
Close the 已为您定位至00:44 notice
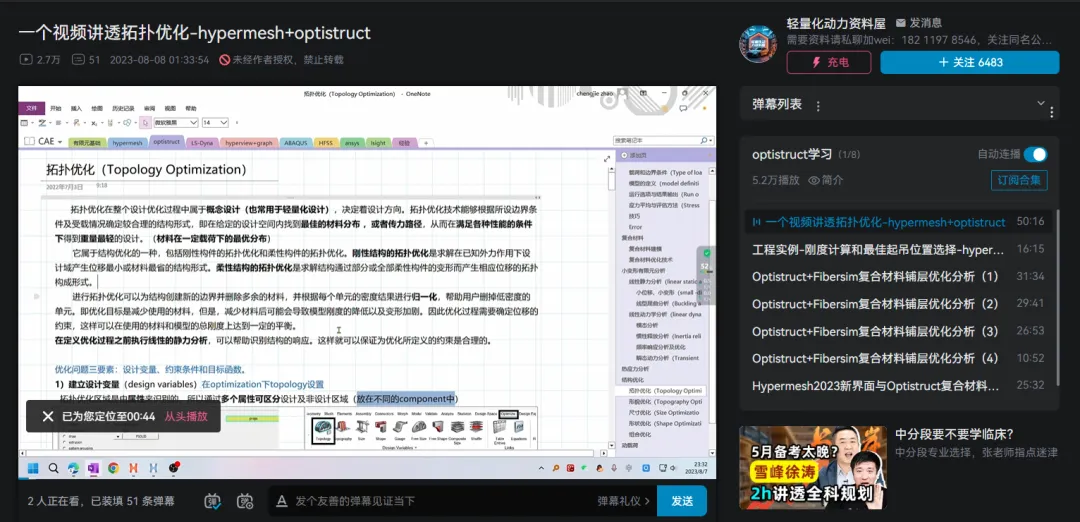[x=48, y=416]
